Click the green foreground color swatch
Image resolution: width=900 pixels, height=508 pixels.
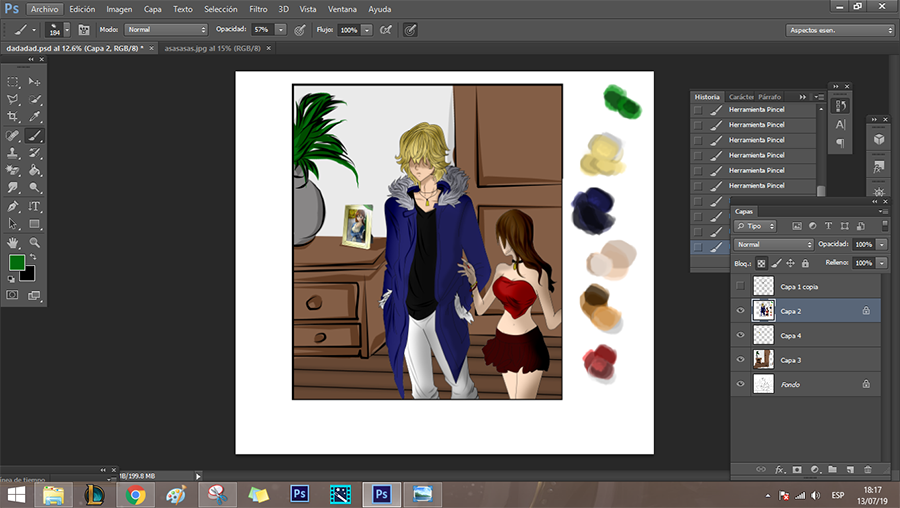[16, 263]
